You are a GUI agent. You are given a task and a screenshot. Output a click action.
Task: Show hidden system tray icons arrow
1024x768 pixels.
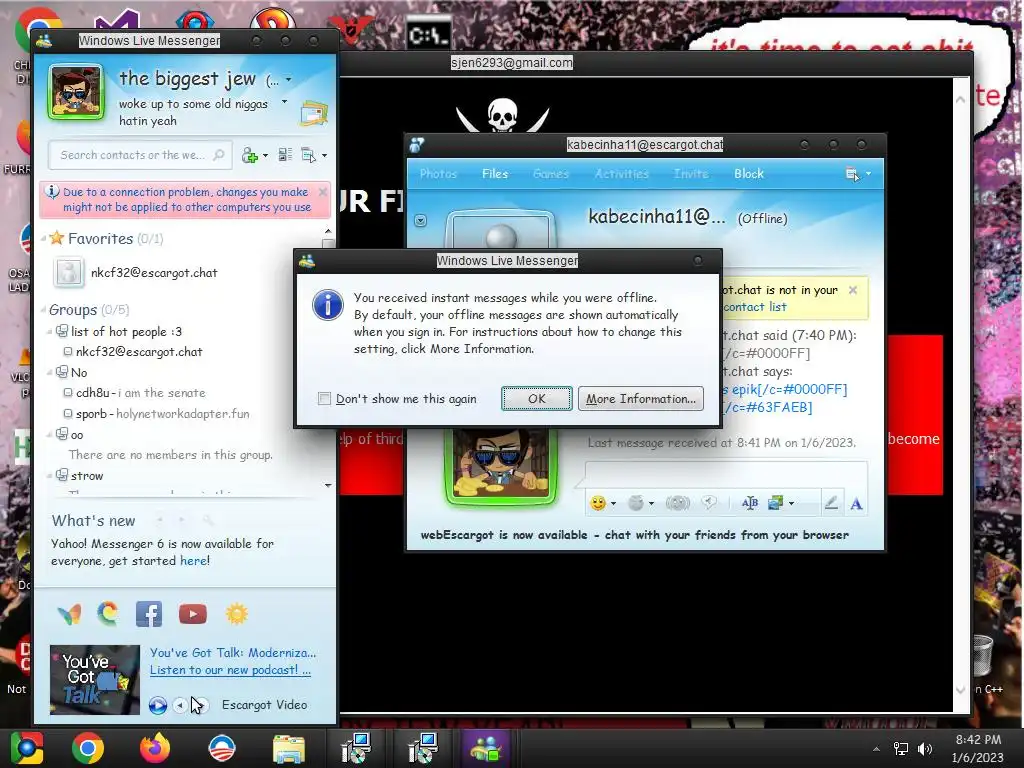[876, 749]
